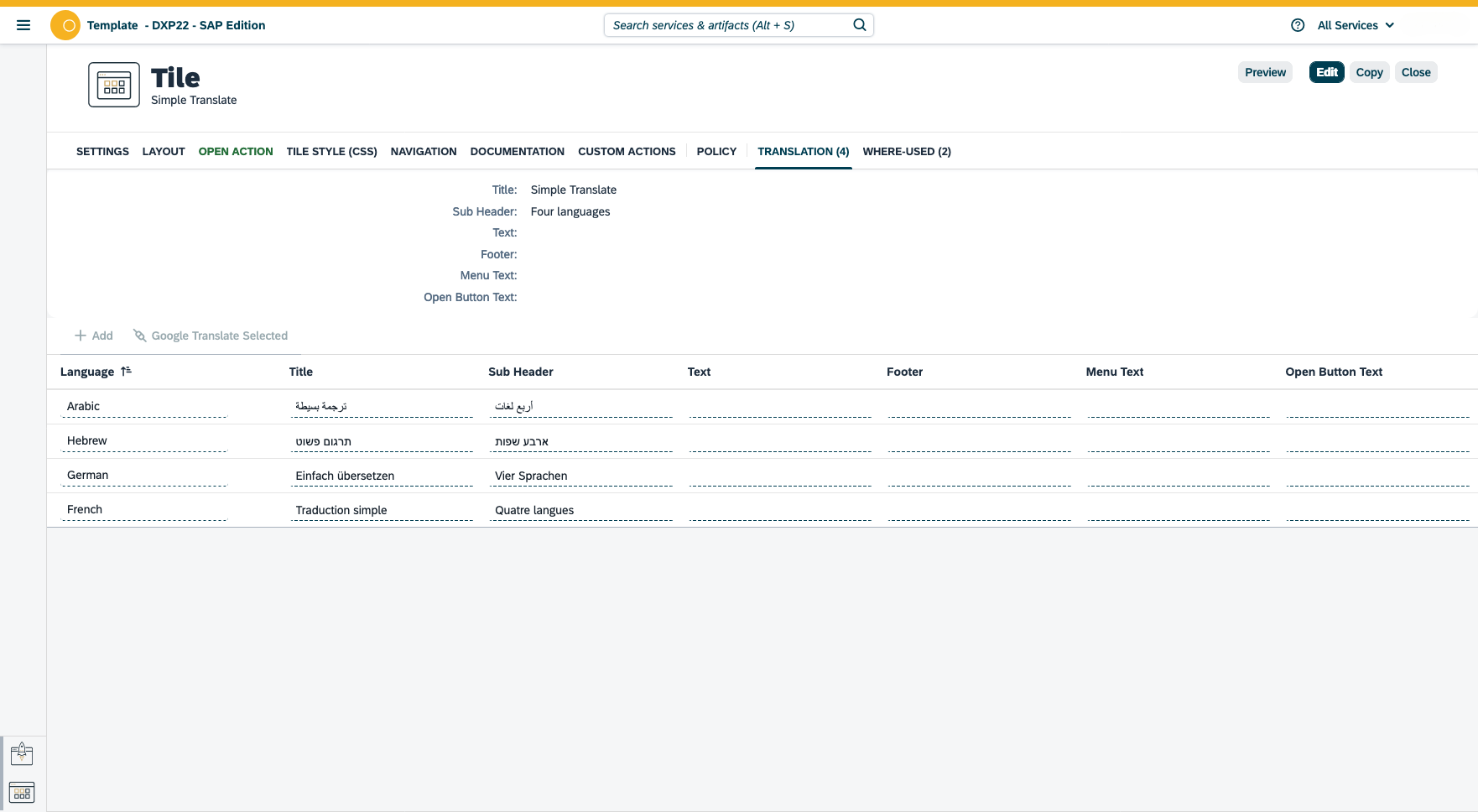This screenshot has width=1478, height=812.
Task: Select the Hebrew title translation field
Action: (382, 441)
